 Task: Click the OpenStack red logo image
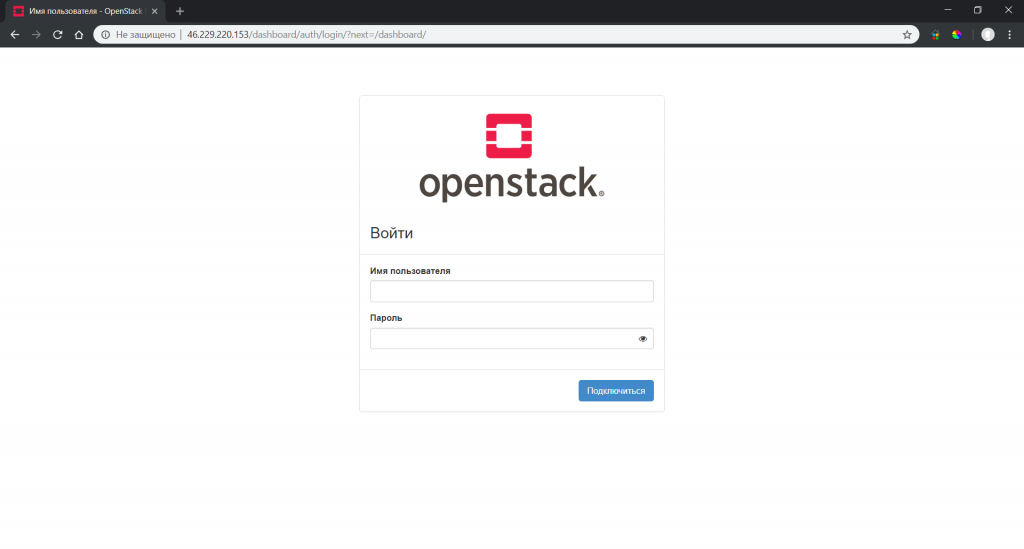click(x=509, y=136)
